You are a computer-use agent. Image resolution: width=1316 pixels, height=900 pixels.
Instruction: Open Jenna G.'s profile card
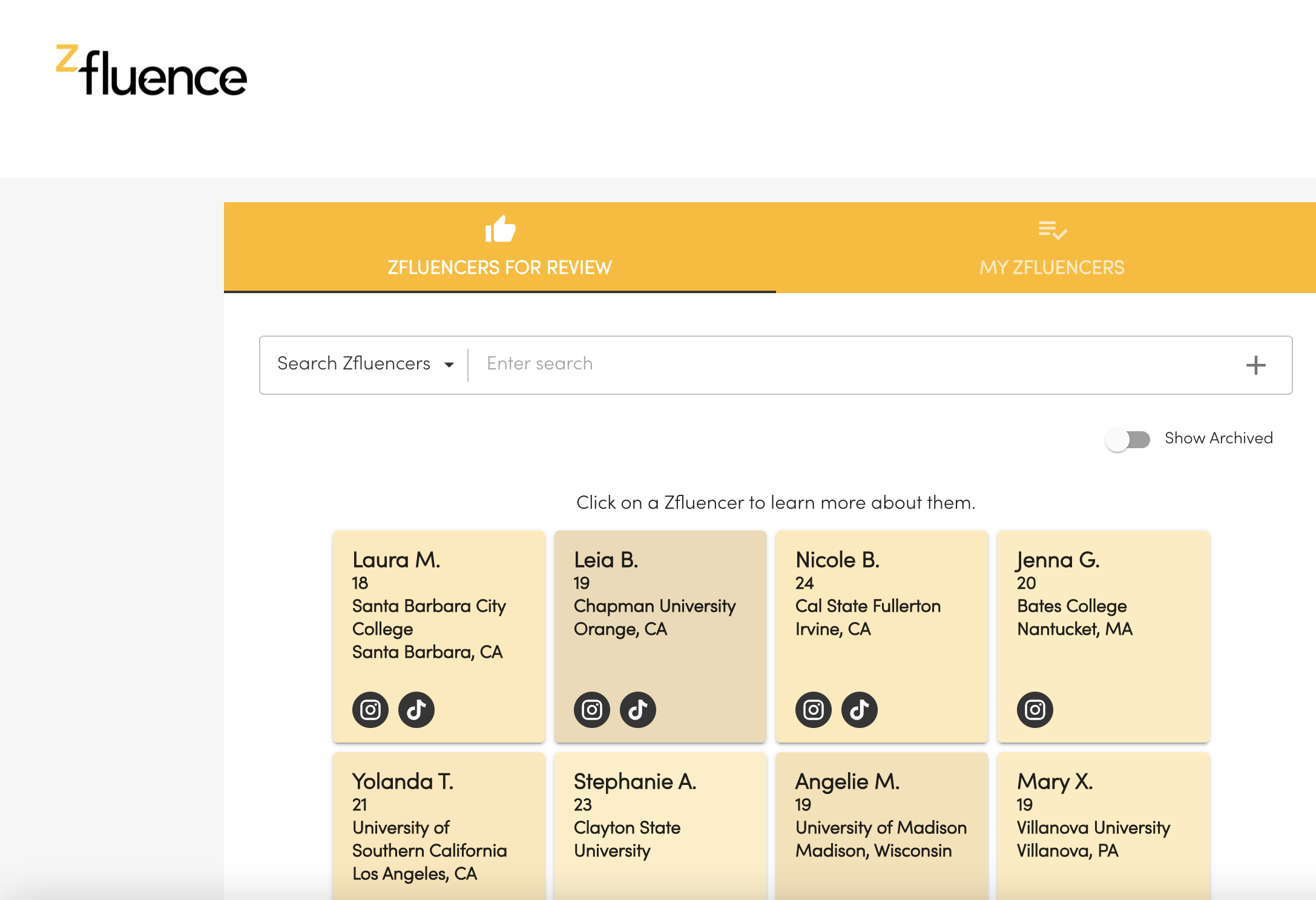(x=1104, y=637)
